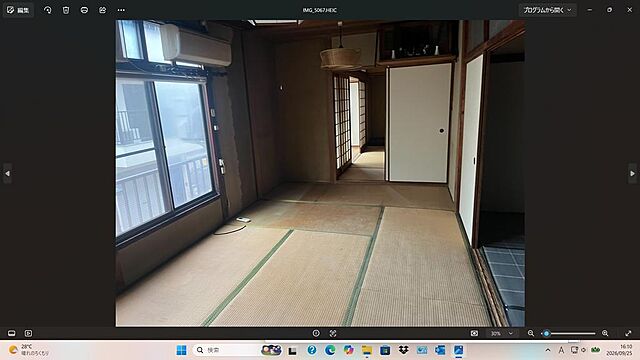Screen dimensions: 640x360
Task: Go to the previous photo arrow
Action: click(x=7, y=173)
